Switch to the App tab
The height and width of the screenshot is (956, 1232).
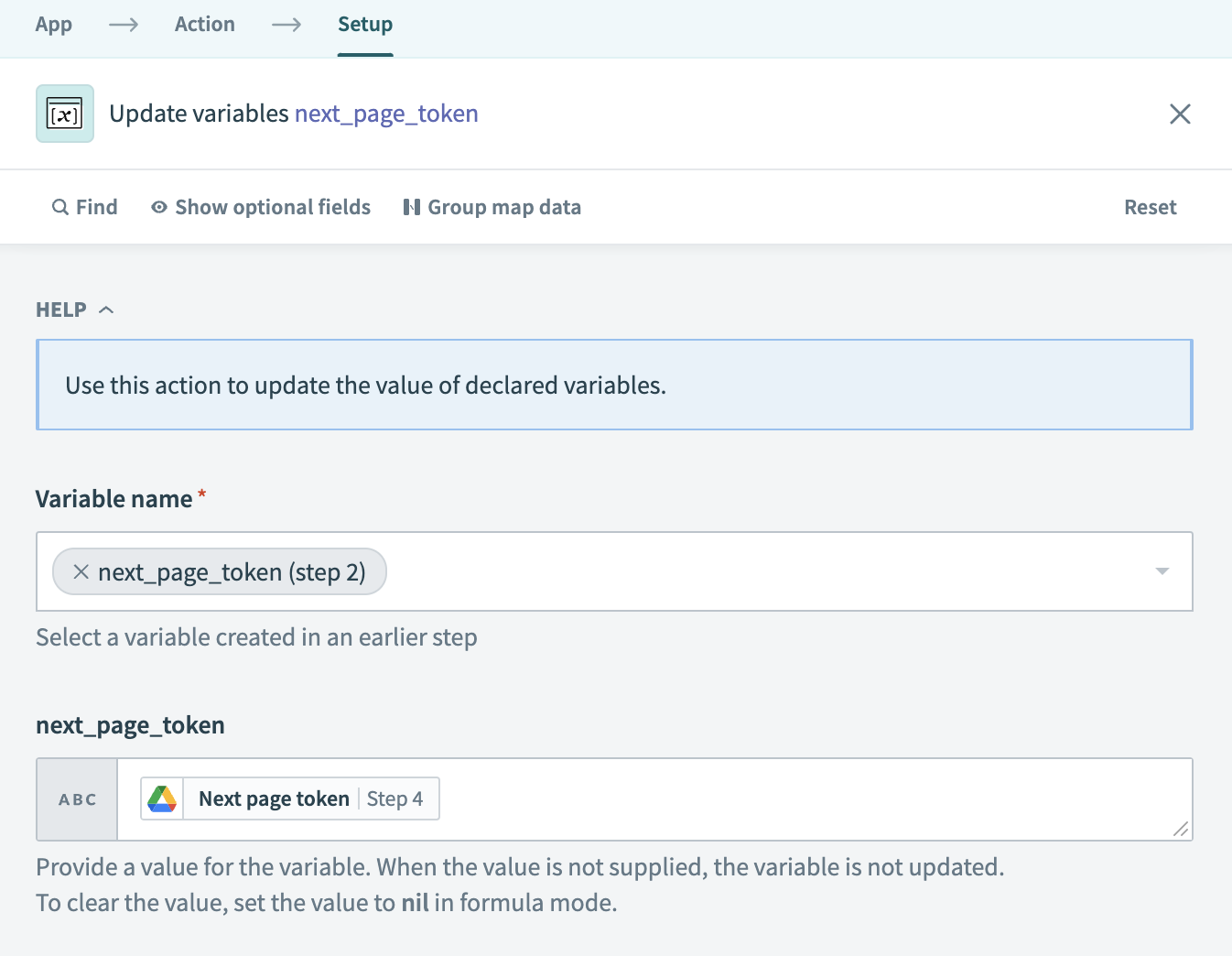coord(53,25)
